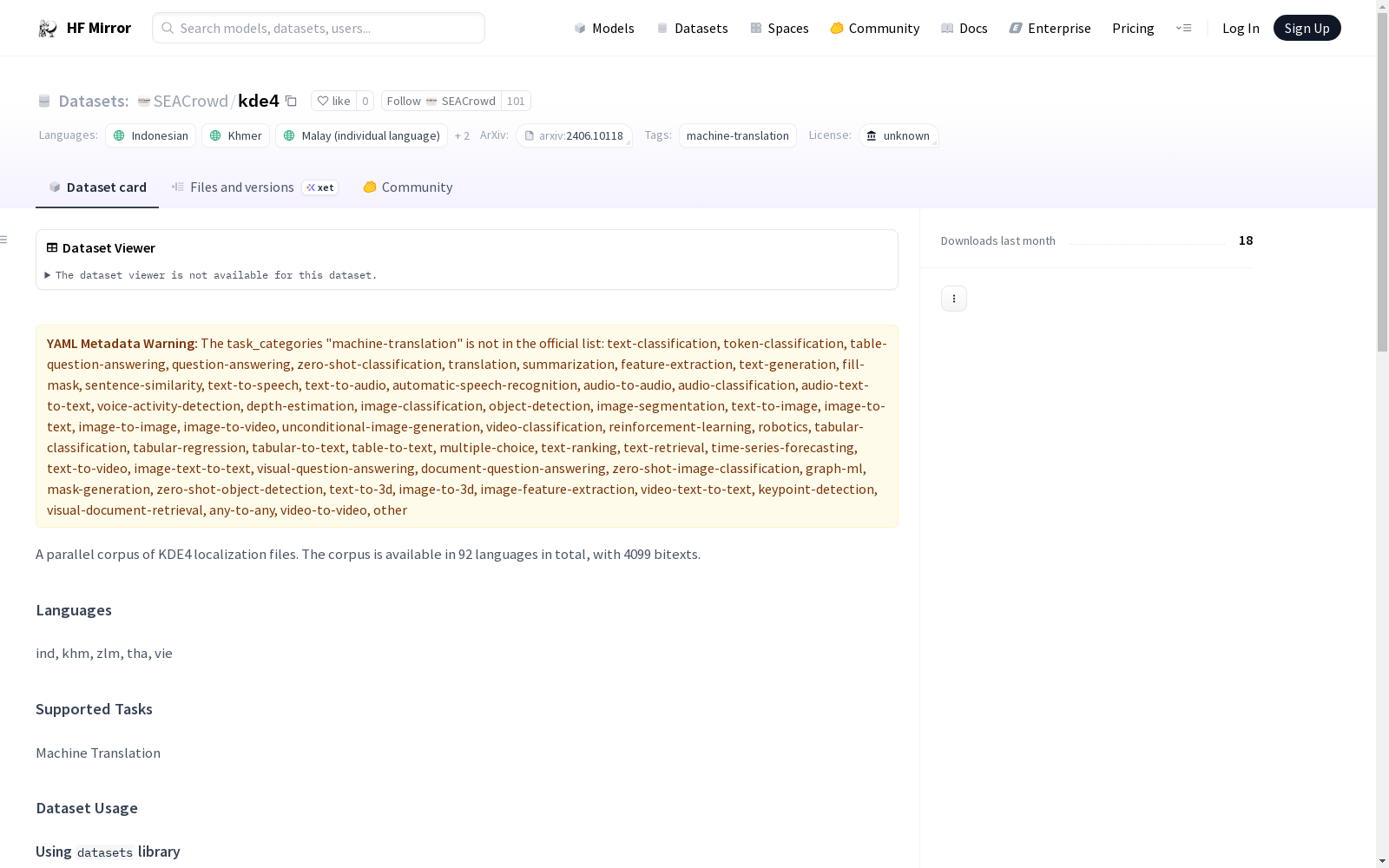This screenshot has width=1389, height=868.
Task: Click the "Downloads last month" label
Action: 998,240
